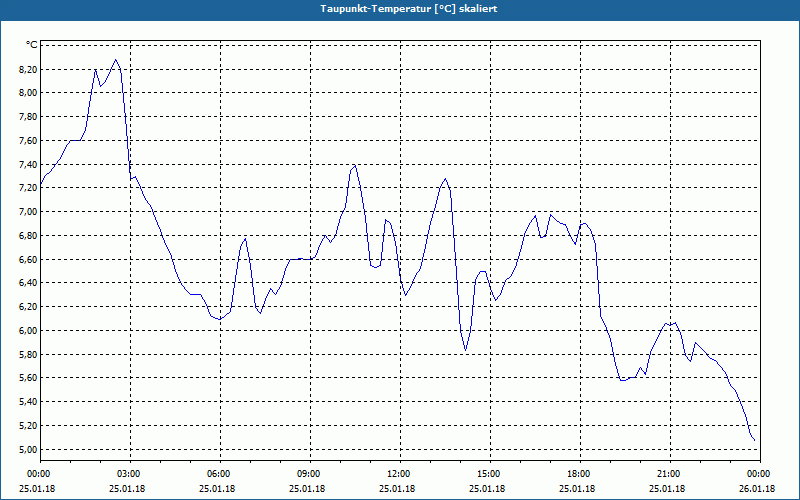Click the '5,40' y-axis value
800x500 pixels.
(28, 402)
